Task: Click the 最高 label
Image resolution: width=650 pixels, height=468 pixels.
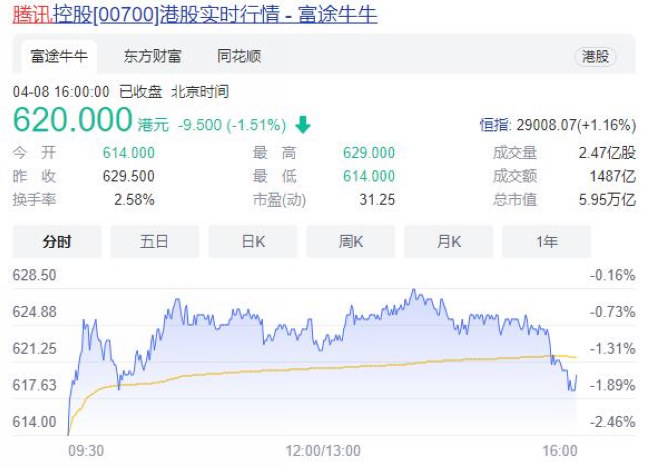Action: pos(274,153)
